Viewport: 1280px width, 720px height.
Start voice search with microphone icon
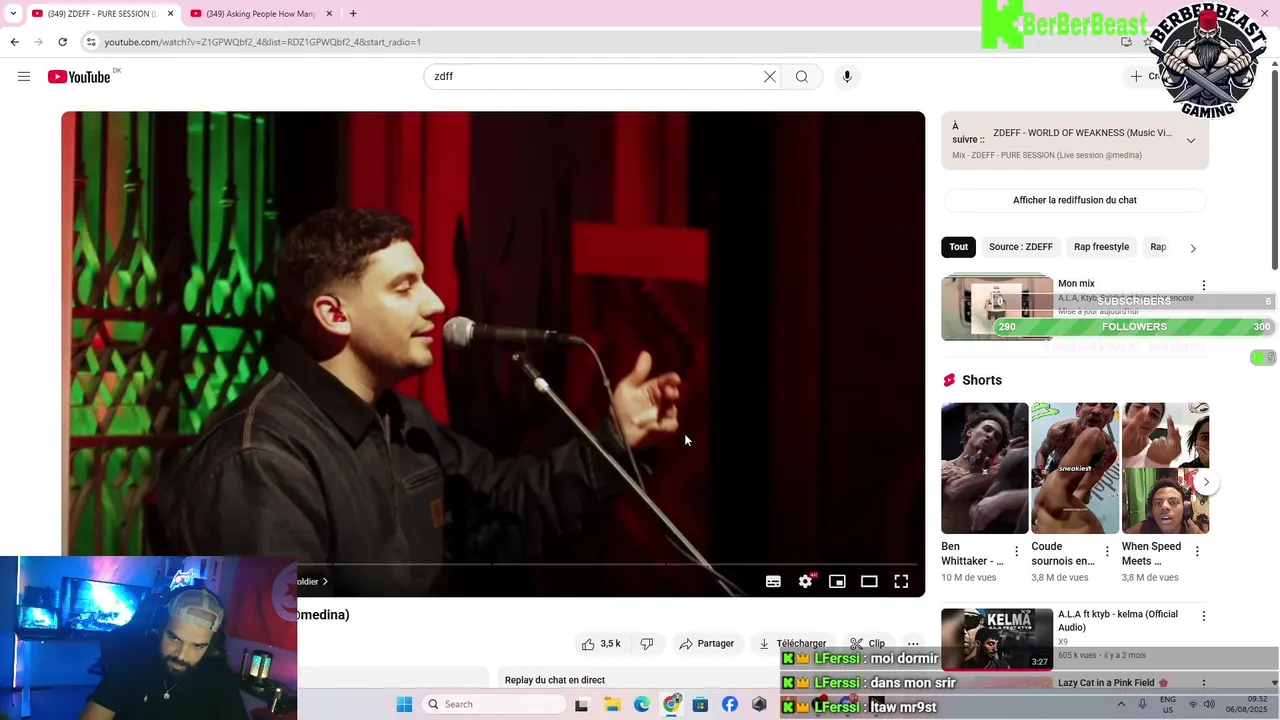pos(847,76)
